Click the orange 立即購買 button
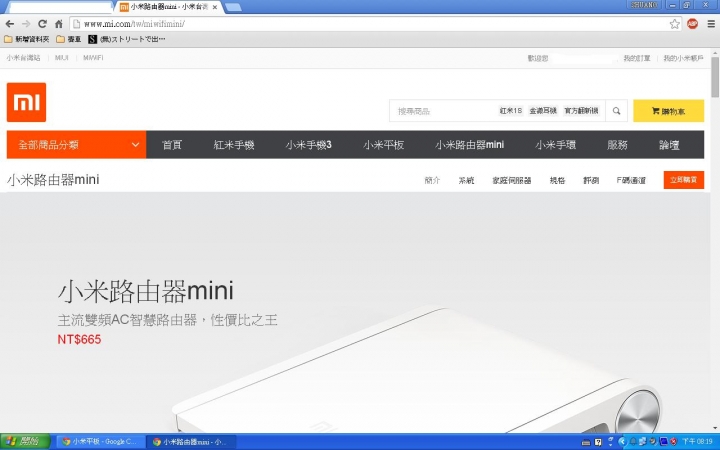The height and width of the screenshot is (450, 720). coord(683,180)
